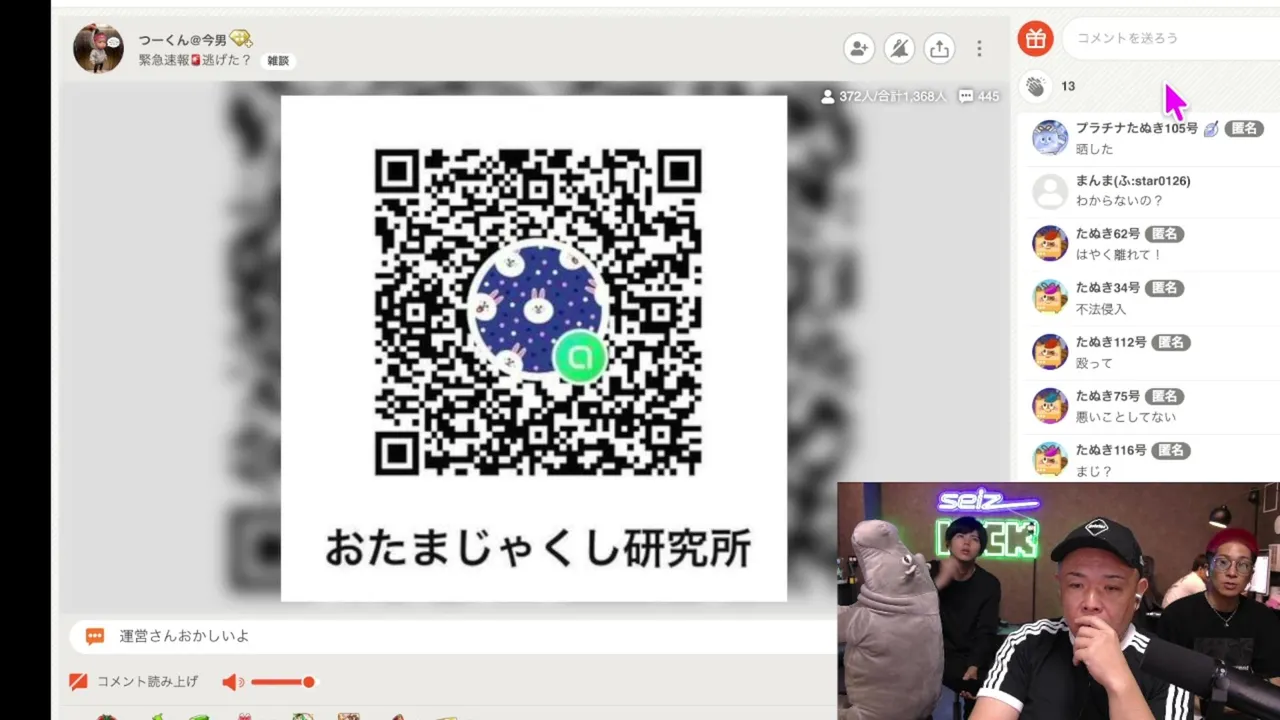Click the orange comment bubble icon beside 運営さんおかしいよ
1280x720 pixels.
click(95, 636)
